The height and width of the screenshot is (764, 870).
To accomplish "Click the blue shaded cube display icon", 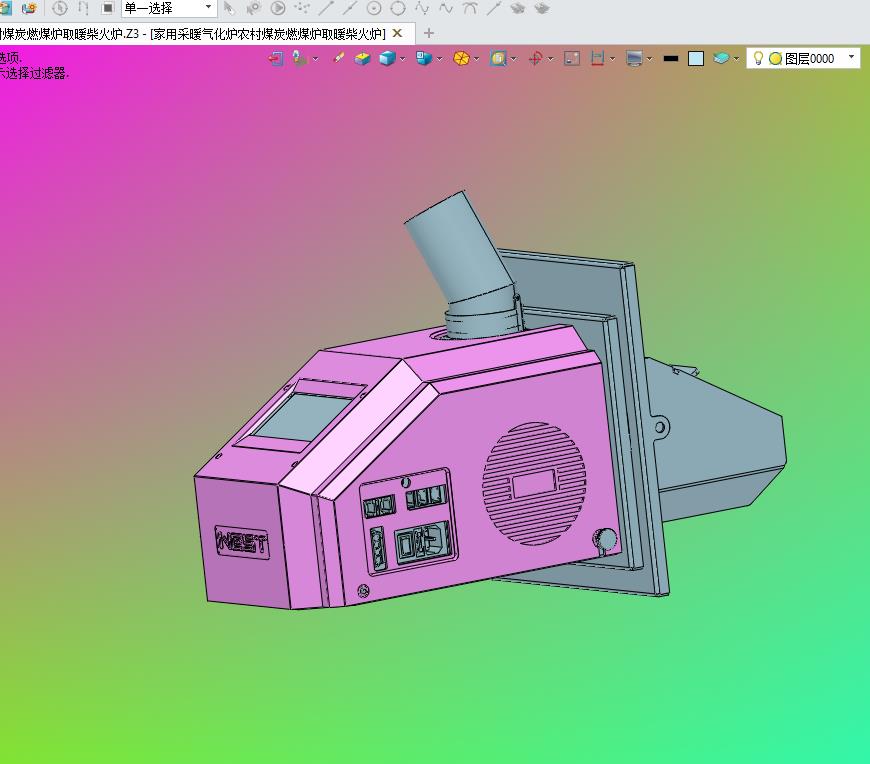I will (x=387, y=58).
